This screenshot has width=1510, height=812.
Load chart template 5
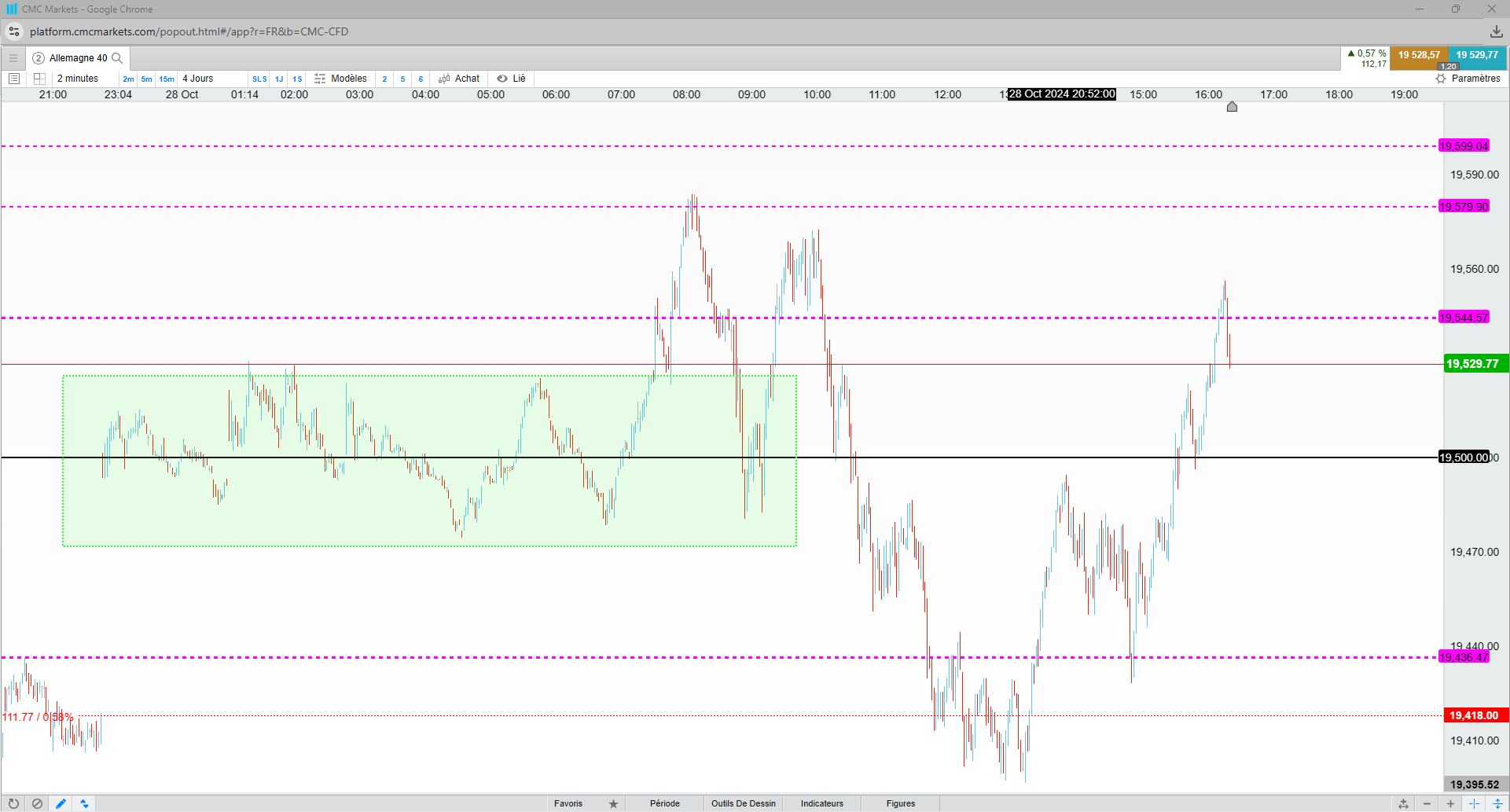(403, 79)
